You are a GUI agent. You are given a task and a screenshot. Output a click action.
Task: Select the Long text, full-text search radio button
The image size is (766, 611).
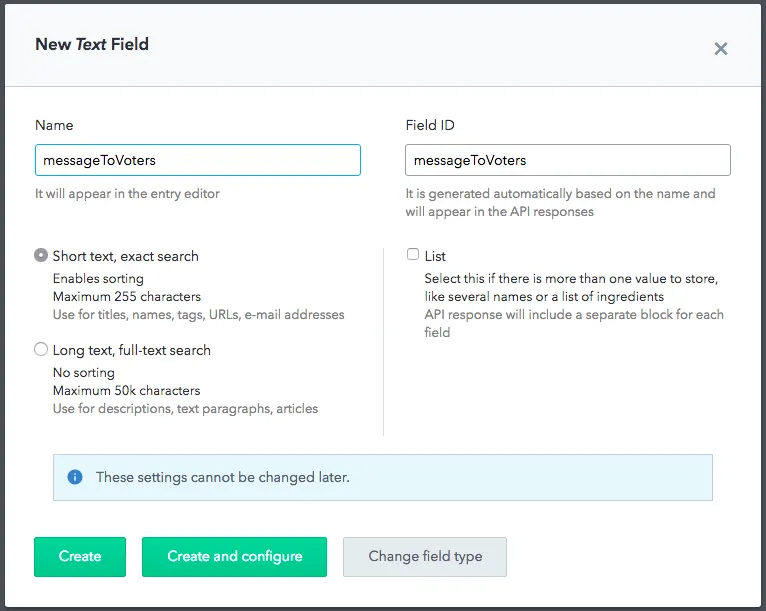(x=41, y=349)
